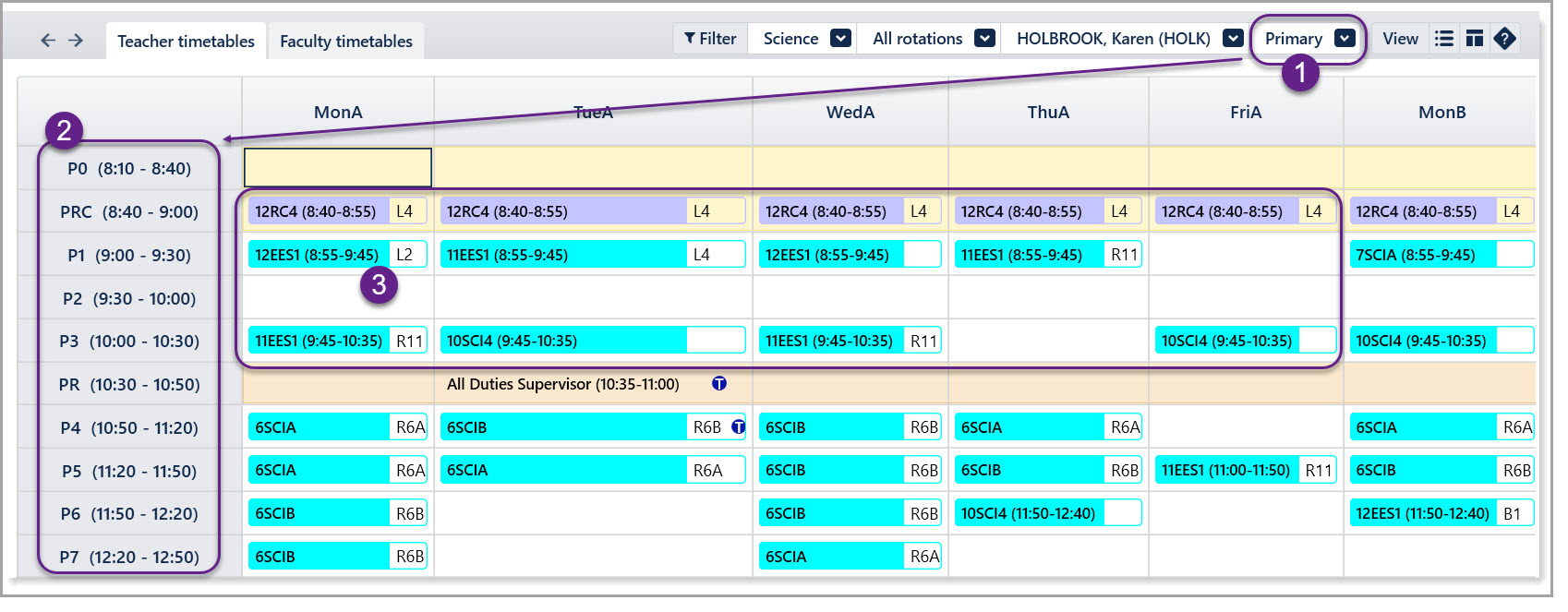Go back with the left arrow
The image size is (1568, 612).
tap(48, 41)
